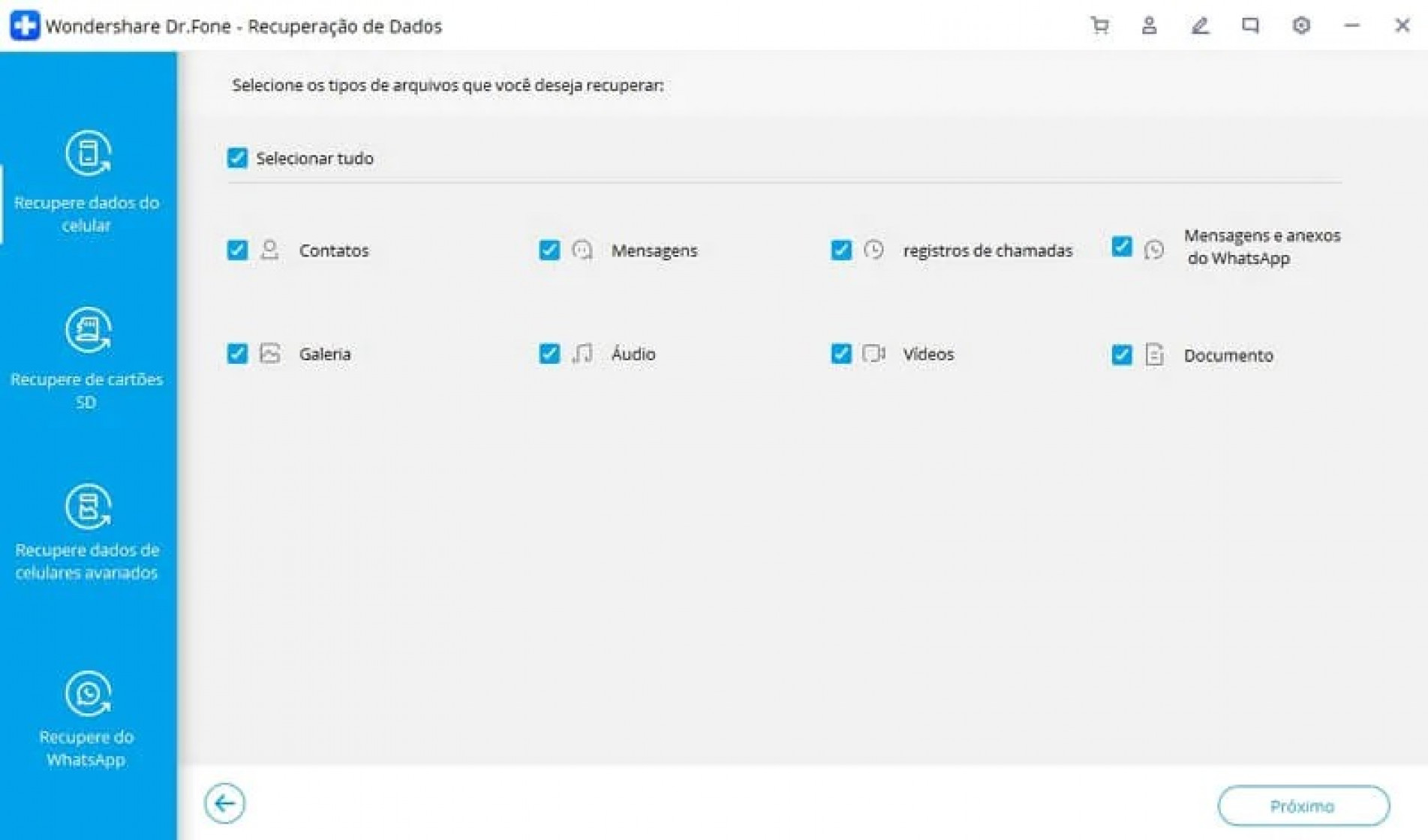Uncheck registros de chamadas checkbox
1428x840 pixels.
(841, 250)
